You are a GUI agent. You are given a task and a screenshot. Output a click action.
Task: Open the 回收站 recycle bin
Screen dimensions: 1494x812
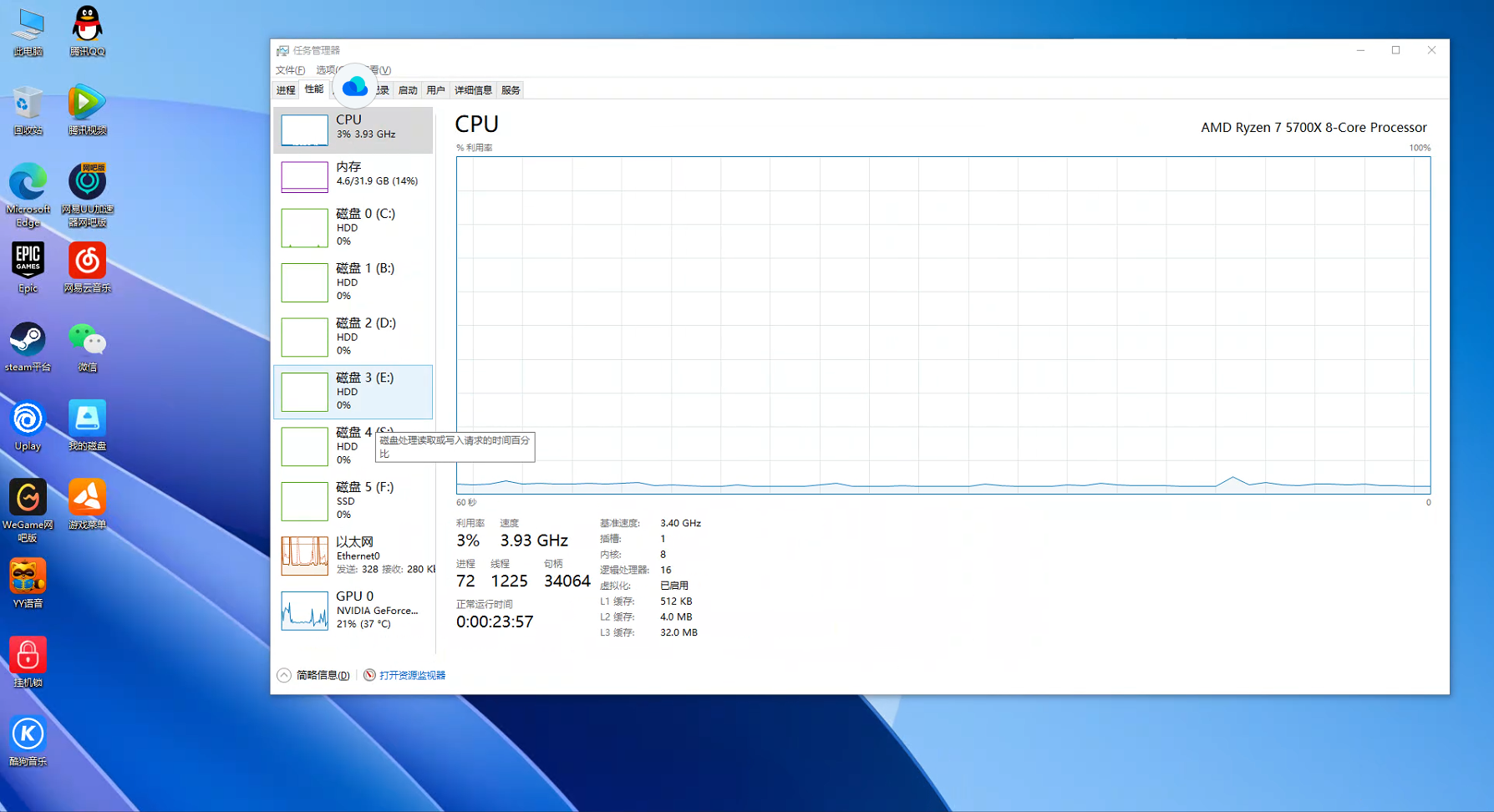[28, 110]
